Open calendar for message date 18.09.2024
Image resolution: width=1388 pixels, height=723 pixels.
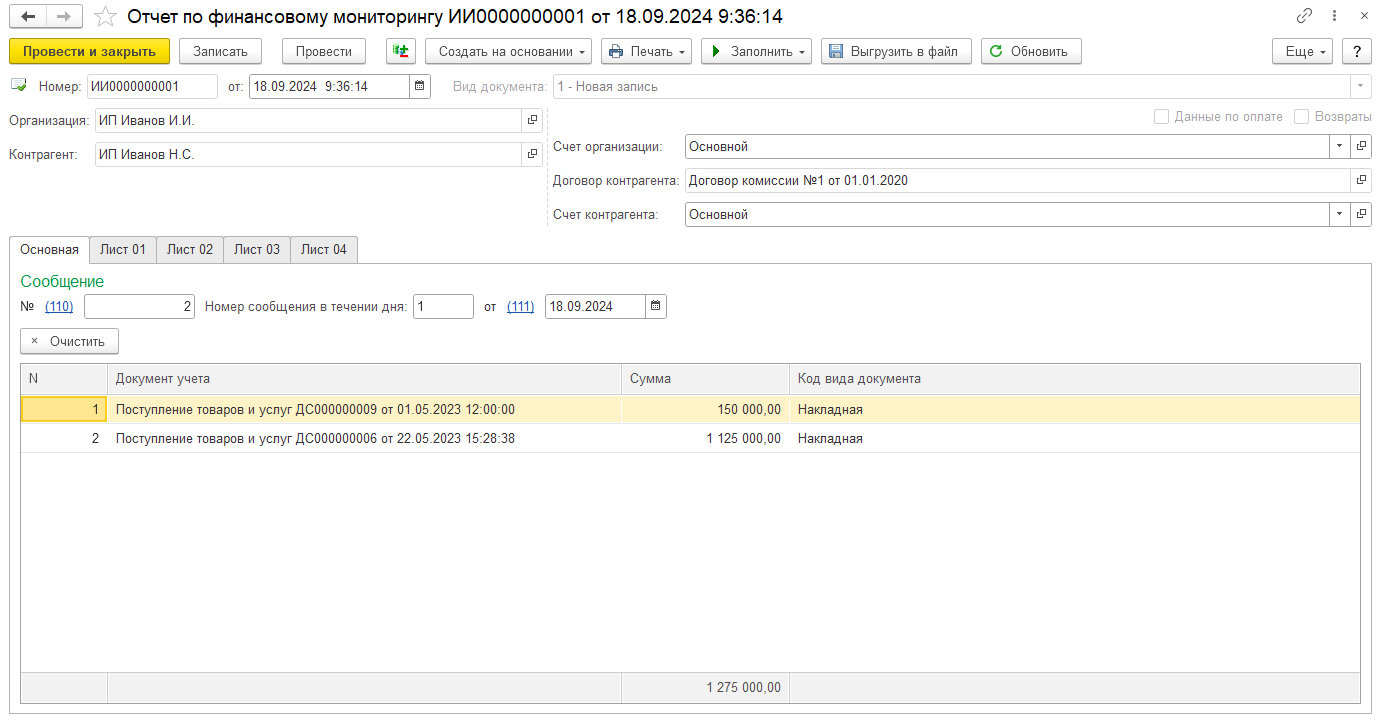click(x=656, y=306)
